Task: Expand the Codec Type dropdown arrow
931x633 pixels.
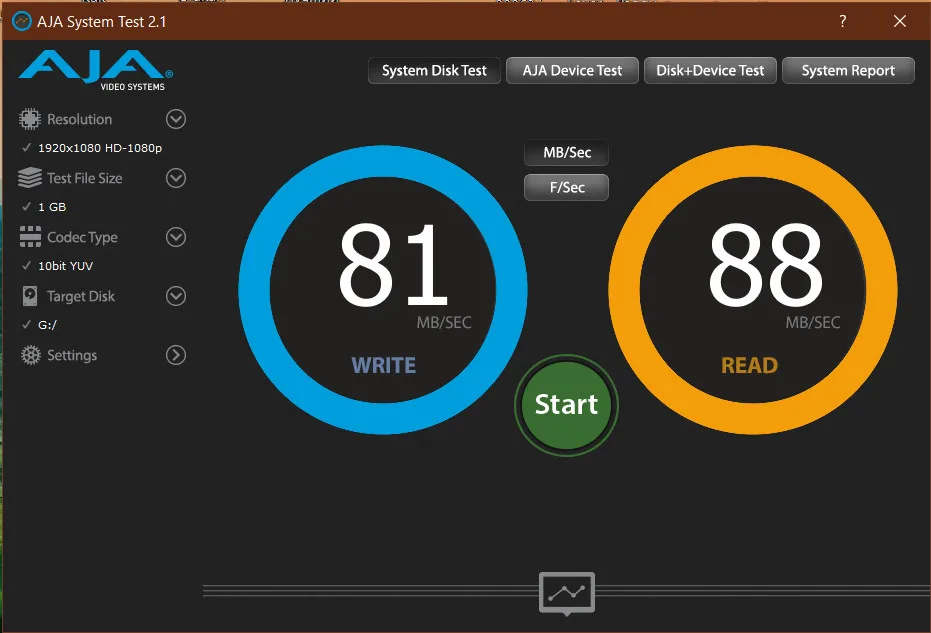Action: pos(176,237)
